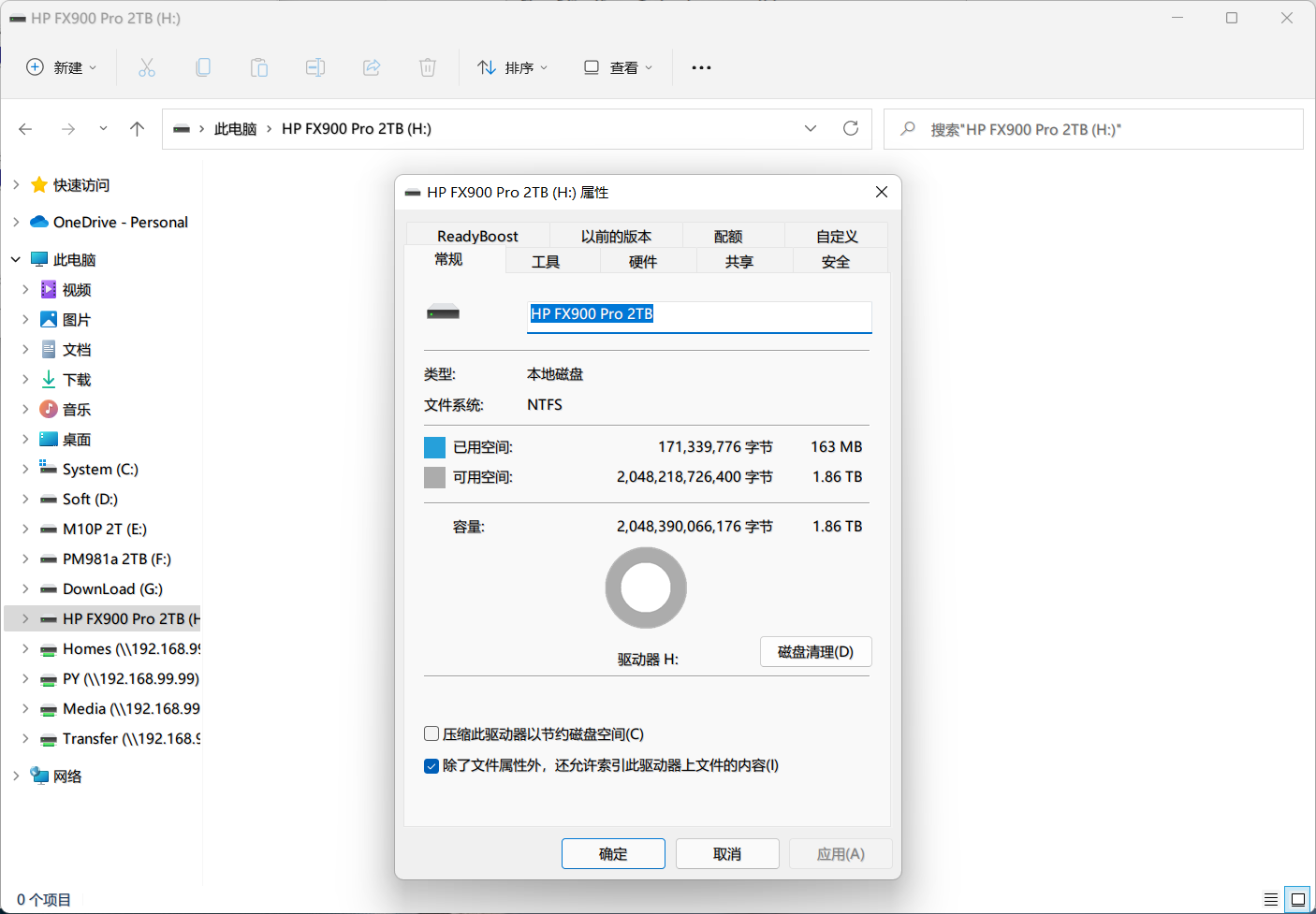Confirm with the OK button

tap(613, 854)
